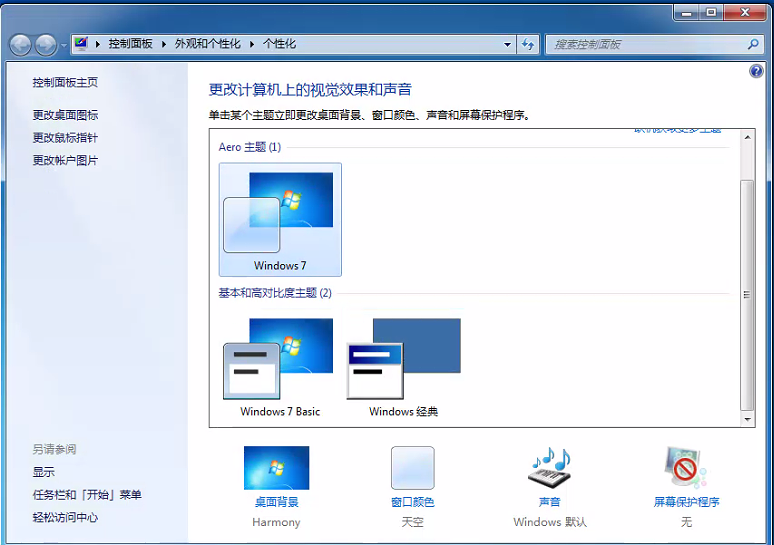Open the 桌面背景 text link

(276, 502)
